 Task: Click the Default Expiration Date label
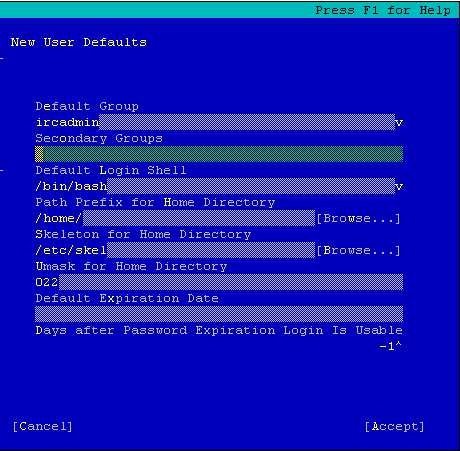[127, 298]
